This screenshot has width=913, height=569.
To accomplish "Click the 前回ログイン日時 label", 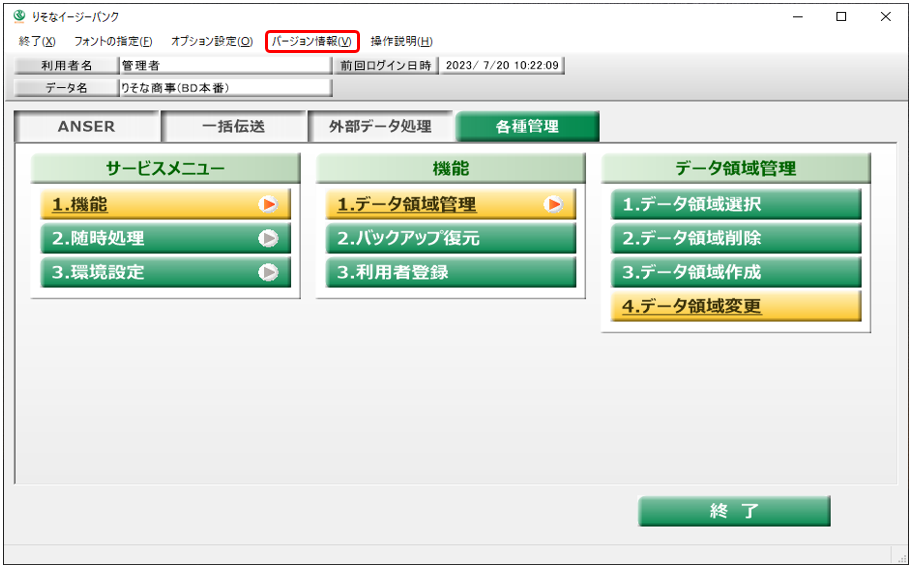I will (386, 65).
